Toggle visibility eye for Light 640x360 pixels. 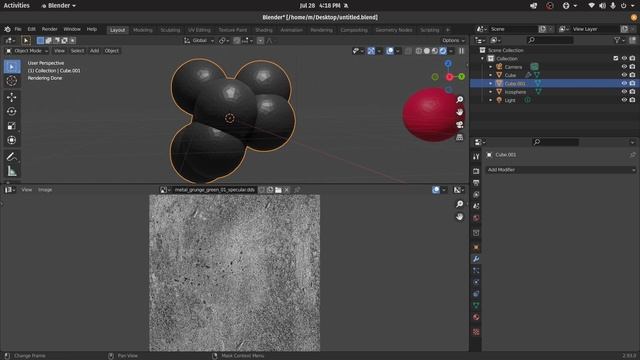tap(624, 100)
